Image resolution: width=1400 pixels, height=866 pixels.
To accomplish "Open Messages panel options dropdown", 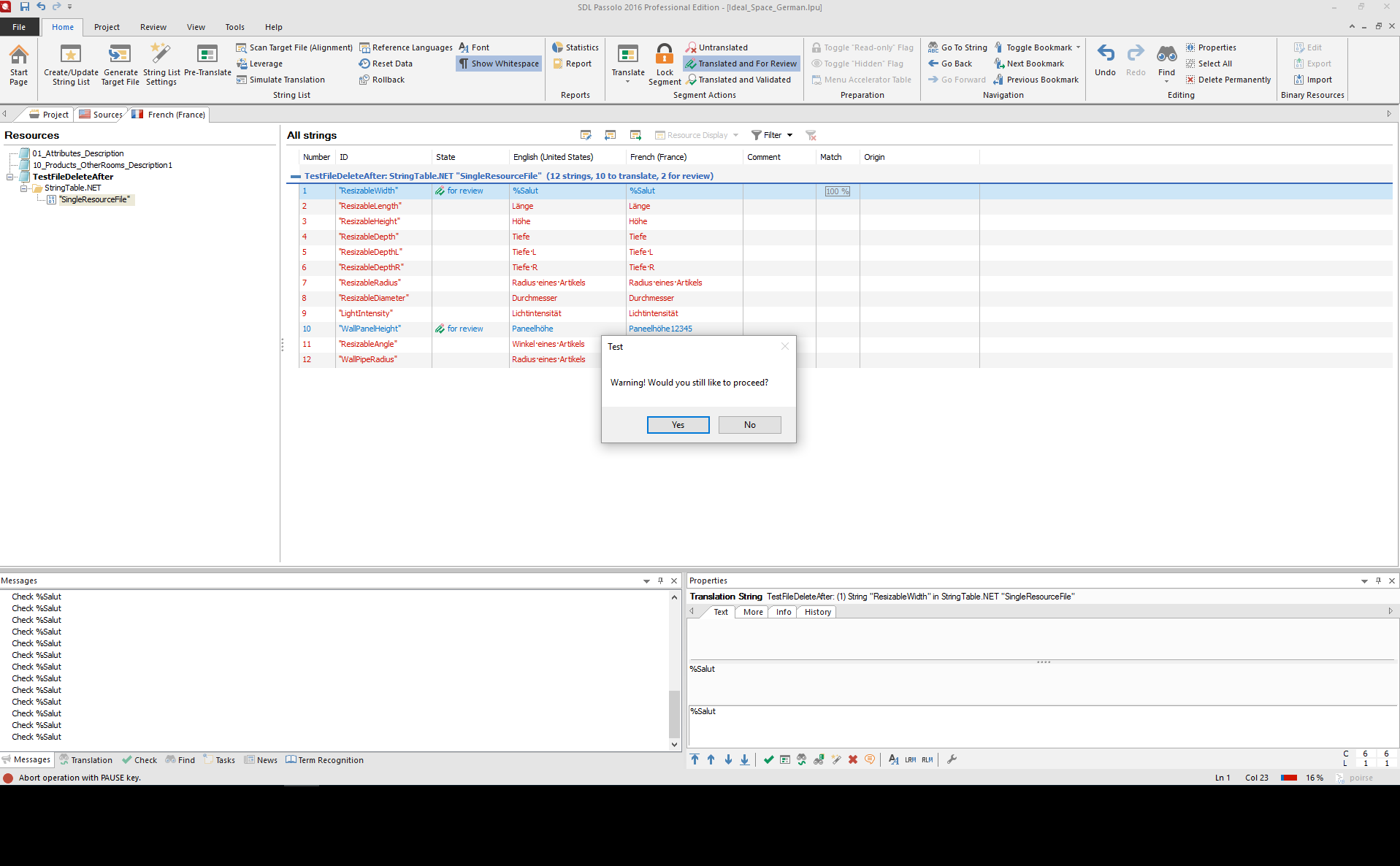I will point(646,581).
